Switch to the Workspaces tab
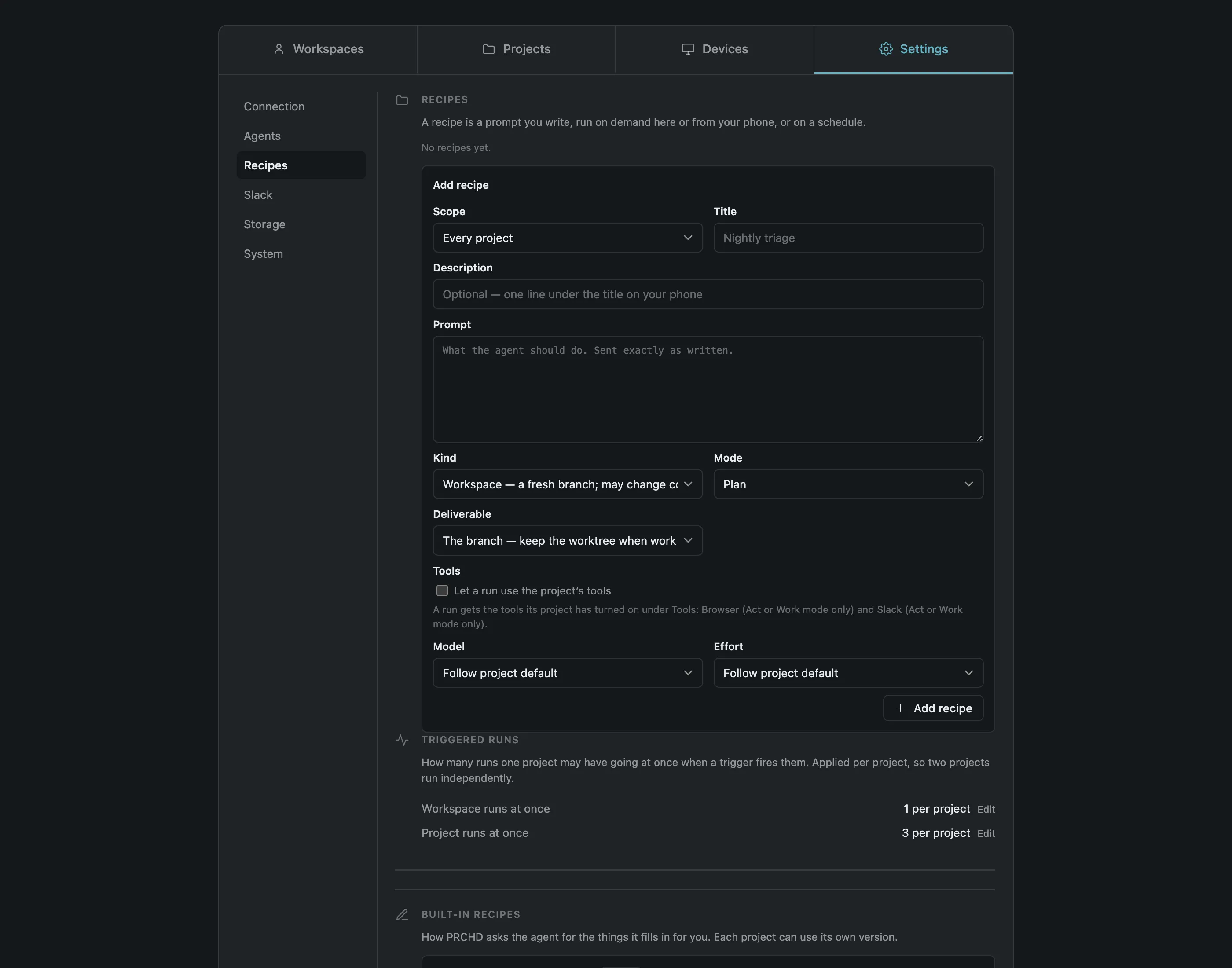 pyautogui.click(x=318, y=49)
